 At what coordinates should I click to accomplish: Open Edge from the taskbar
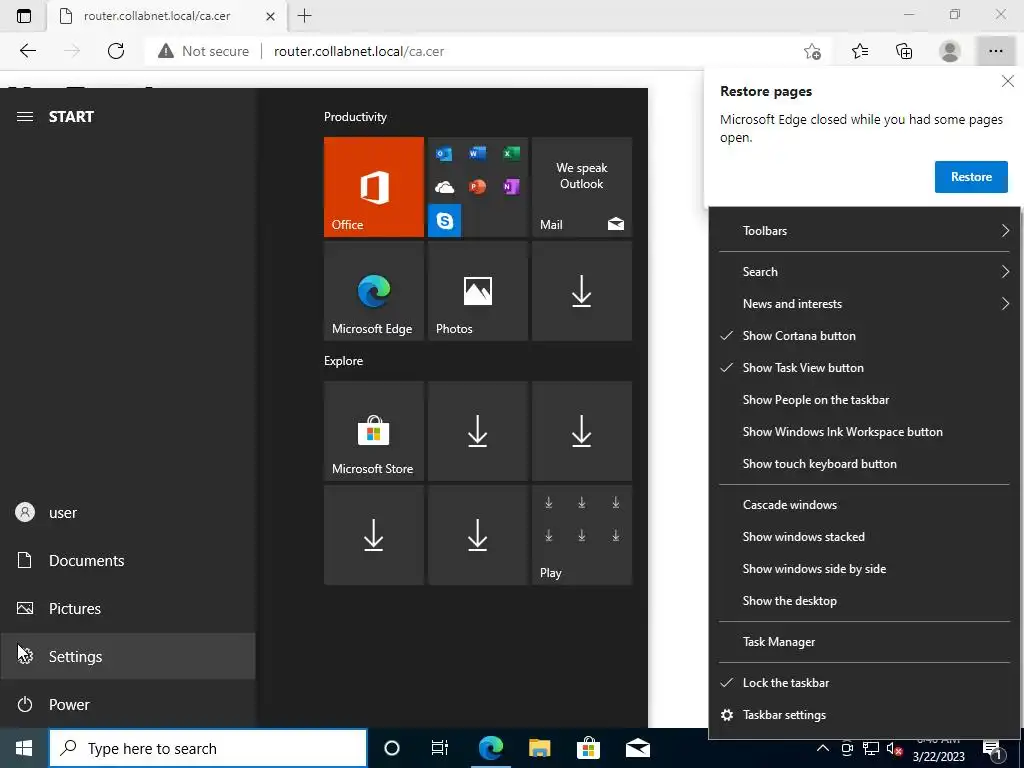(x=490, y=748)
